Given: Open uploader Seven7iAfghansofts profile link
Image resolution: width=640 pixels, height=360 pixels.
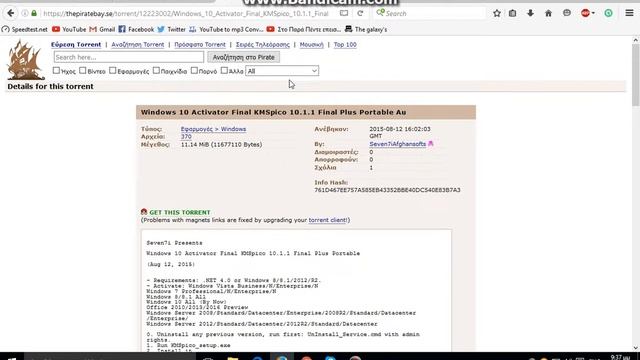Looking at the screenshot, I should pos(398,144).
